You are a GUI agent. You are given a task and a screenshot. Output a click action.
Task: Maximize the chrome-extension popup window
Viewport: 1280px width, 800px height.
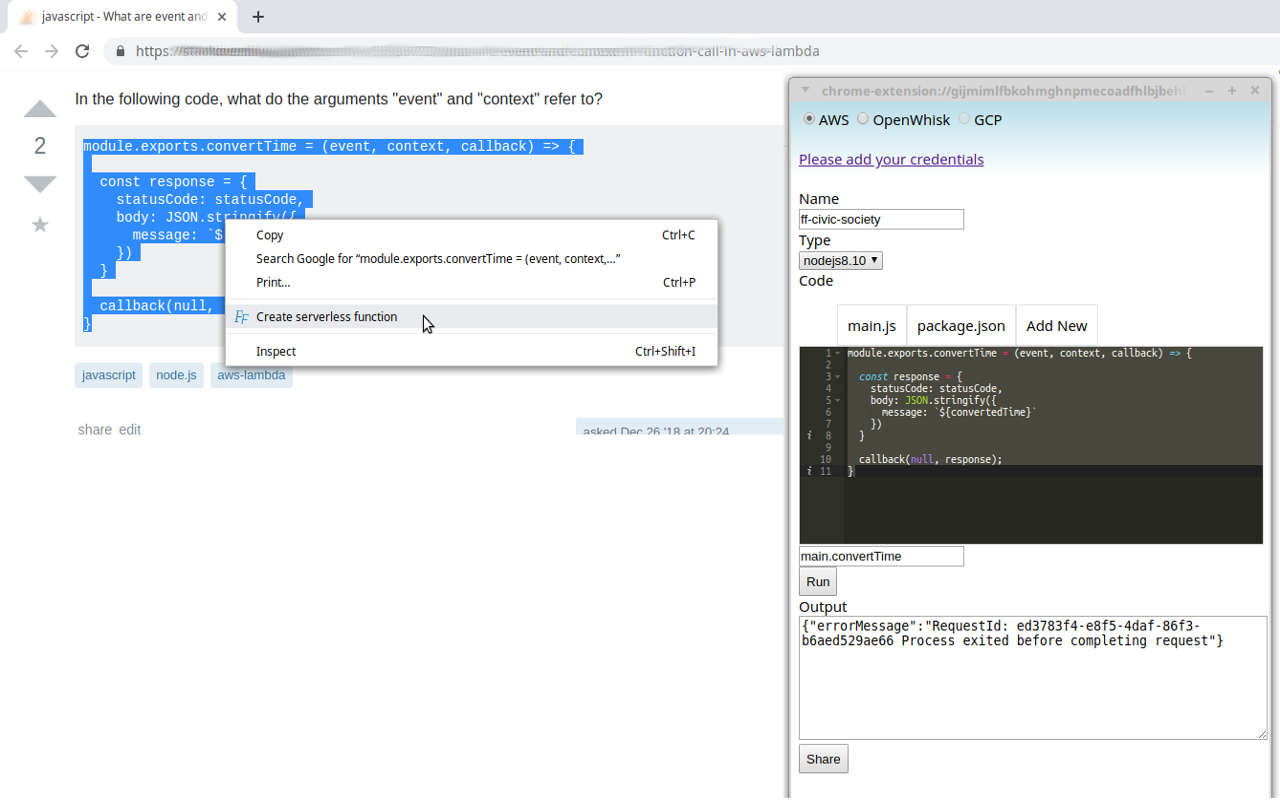1232,91
